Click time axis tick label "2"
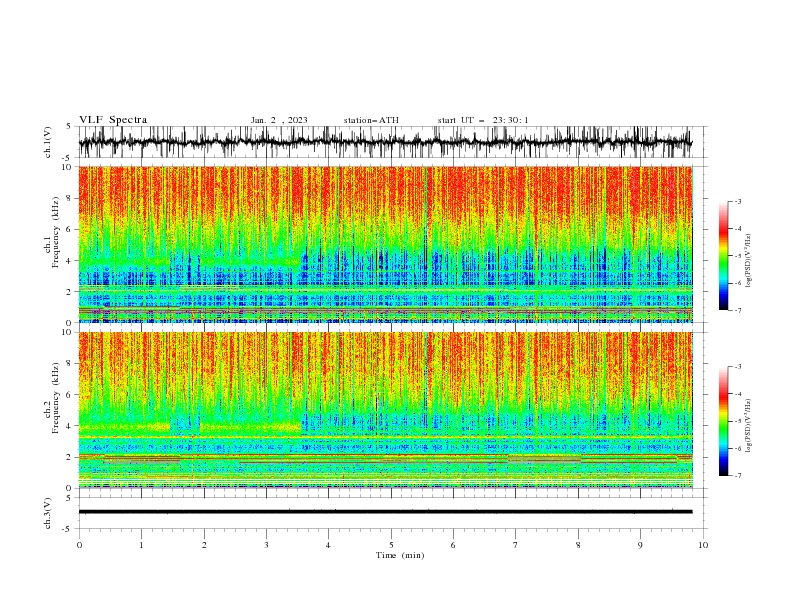The width and height of the screenshot is (792, 612). point(204,545)
